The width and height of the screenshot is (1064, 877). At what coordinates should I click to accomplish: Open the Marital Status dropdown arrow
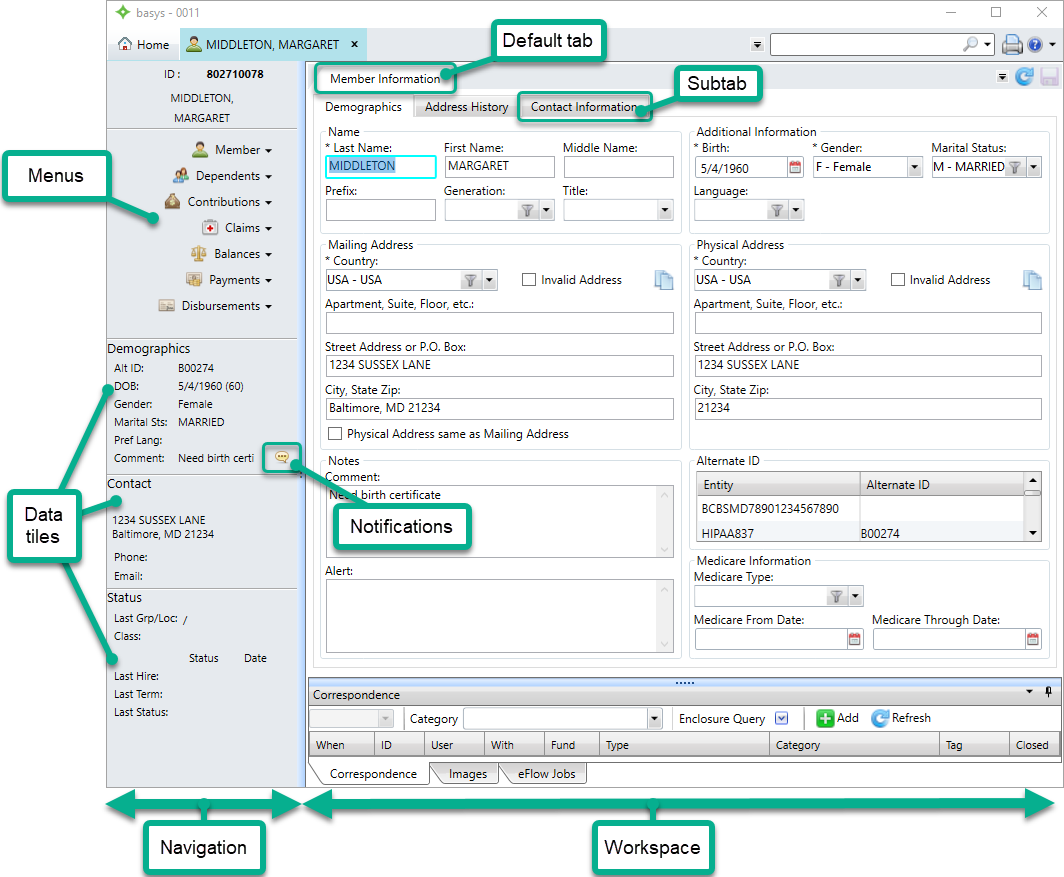tap(1033, 167)
